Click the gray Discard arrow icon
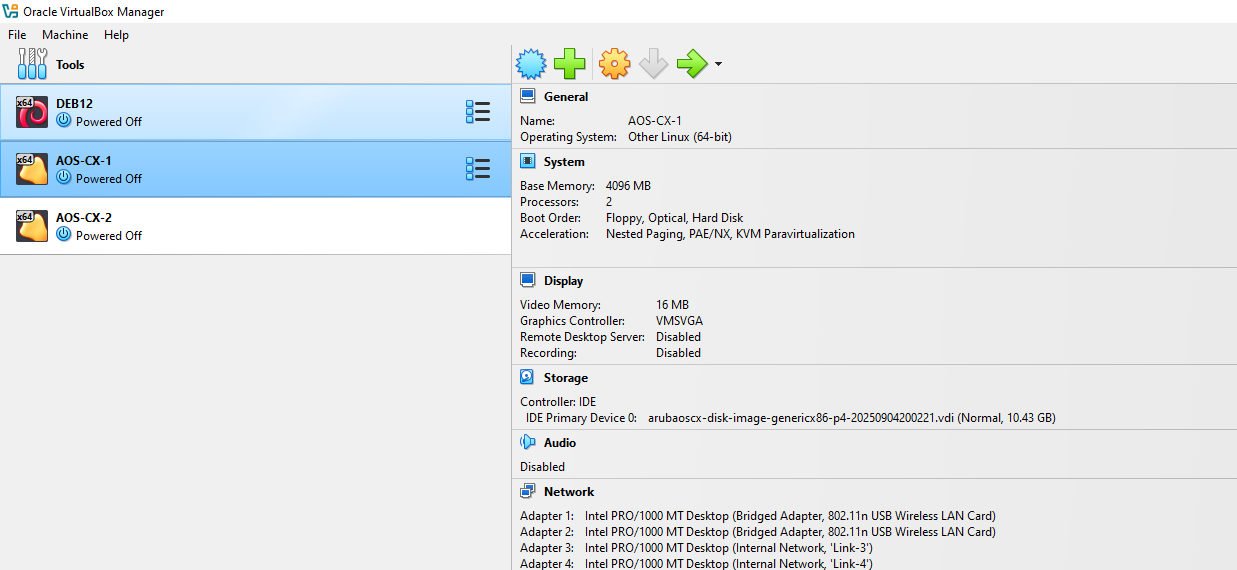The image size is (1237, 570). (653, 65)
